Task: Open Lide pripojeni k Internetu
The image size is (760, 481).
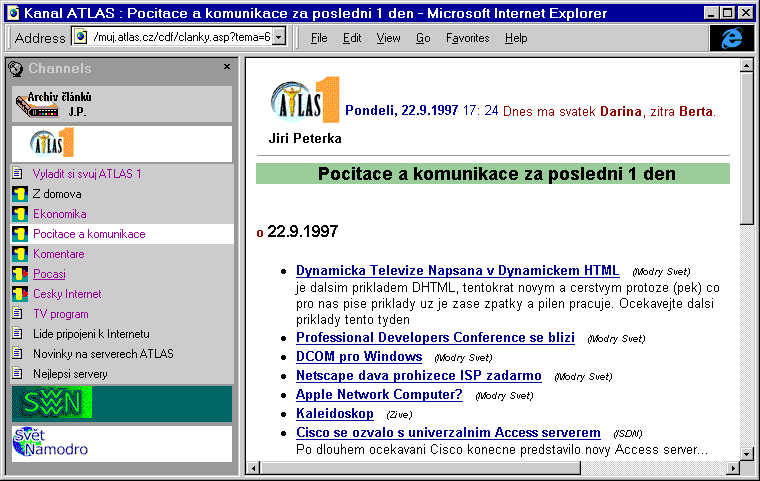Action: point(91,334)
